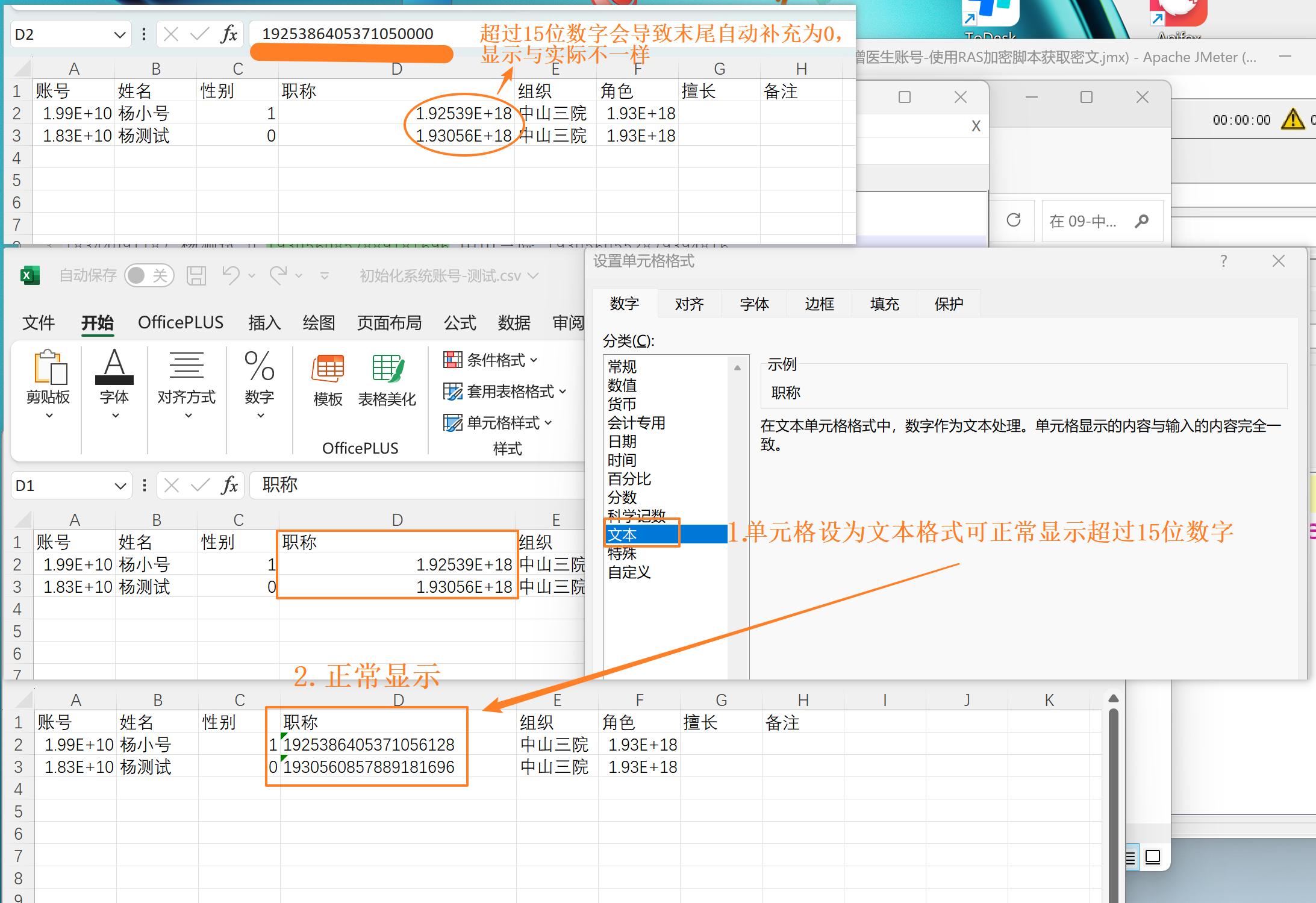This screenshot has height=903, width=1316.
Task: Click the Undo arrow icon
Action: (x=231, y=275)
